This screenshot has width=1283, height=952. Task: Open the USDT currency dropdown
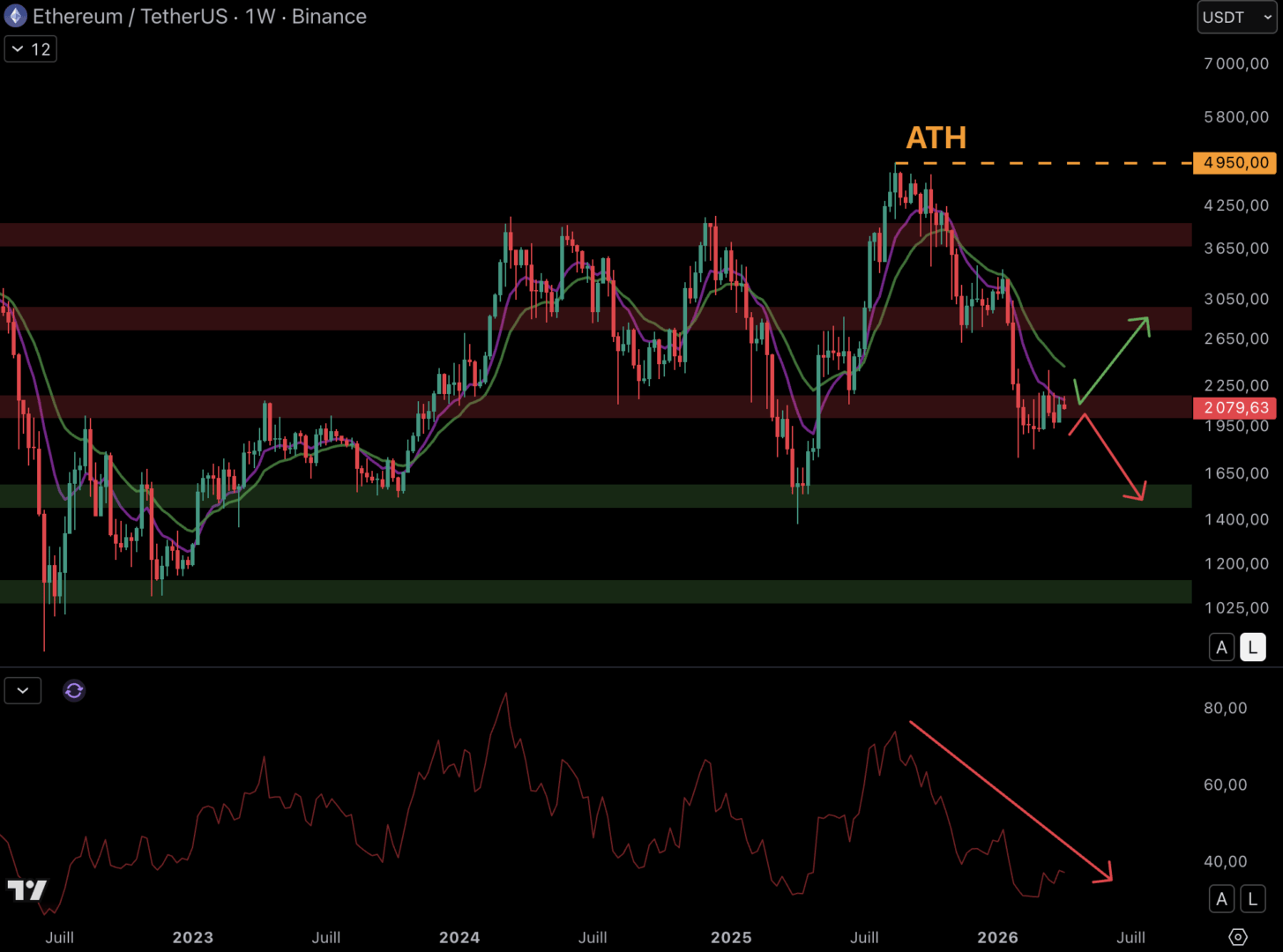[1236, 18]
